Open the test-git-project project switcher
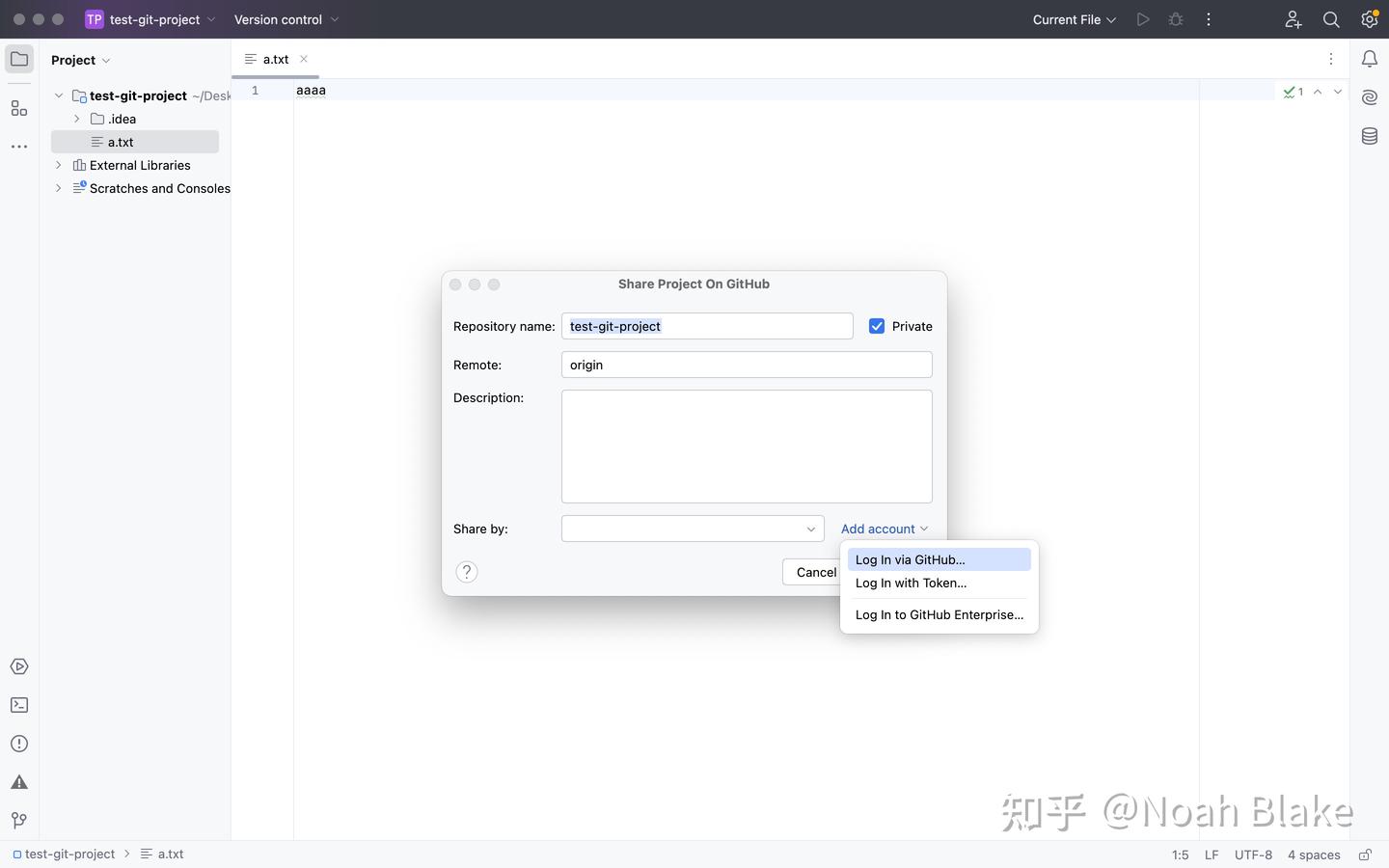Screen dimensions: 1389x868 tap(150, 19)
